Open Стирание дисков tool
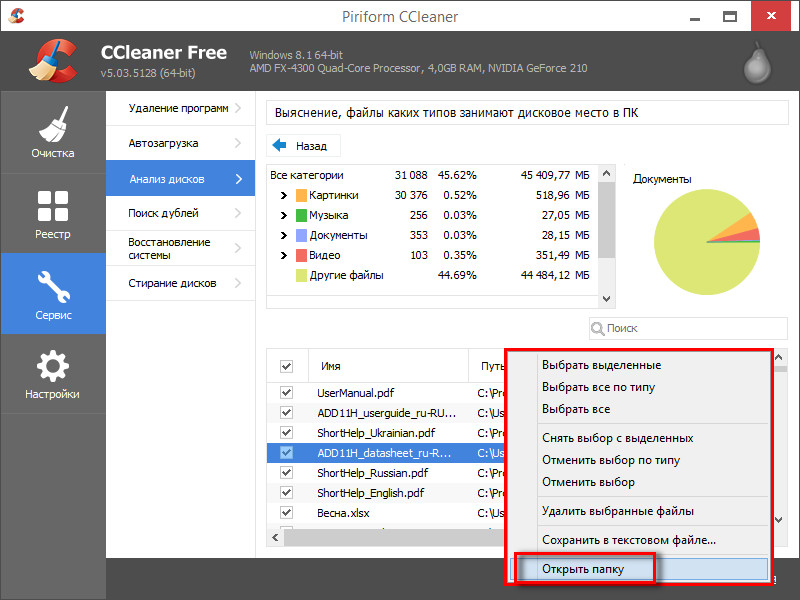This screenshot has height=600, width=800. 181,283
